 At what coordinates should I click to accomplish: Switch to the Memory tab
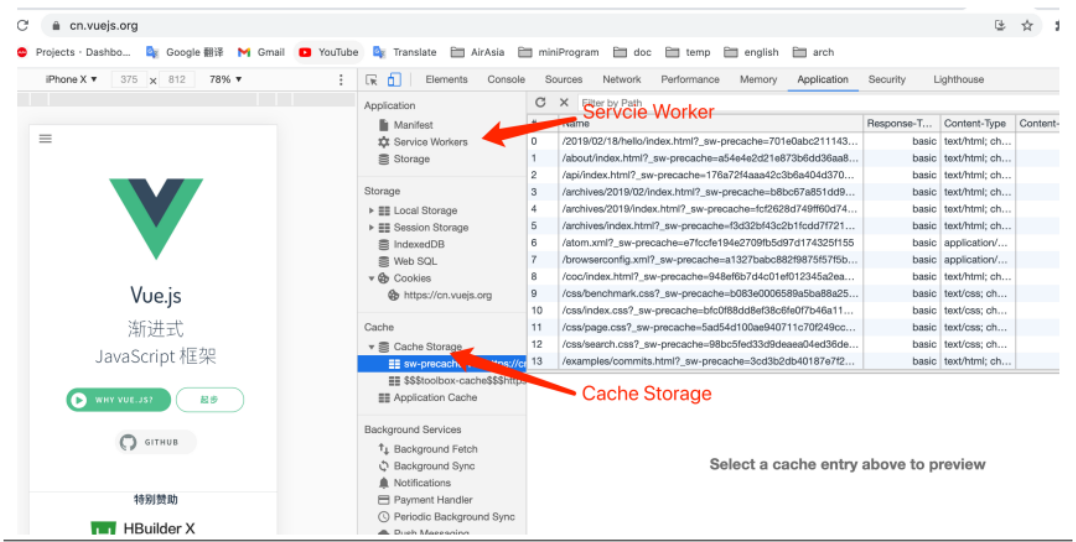tap(758, 80)
